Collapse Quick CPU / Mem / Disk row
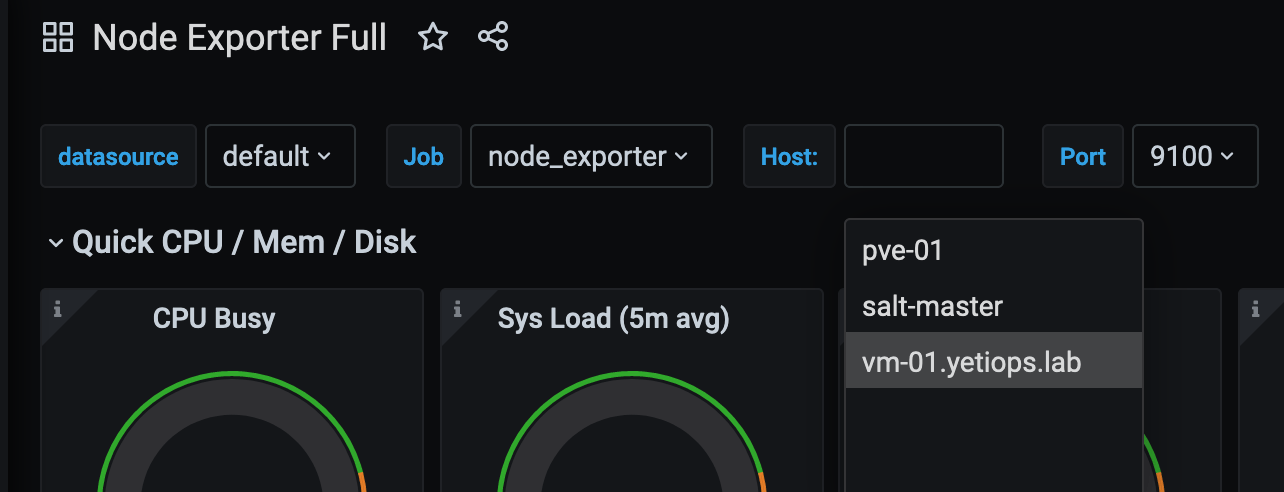1284x492 pixels. [x=58, y=243]
